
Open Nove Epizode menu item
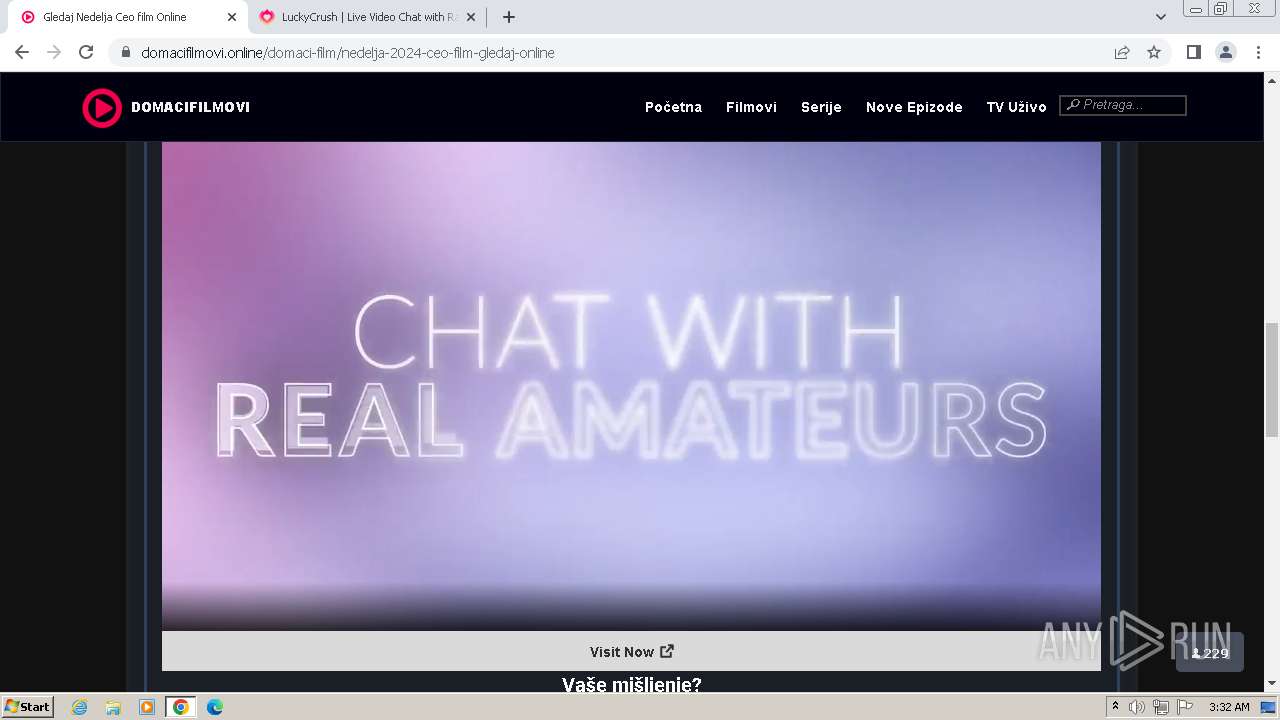click(914, 107)
